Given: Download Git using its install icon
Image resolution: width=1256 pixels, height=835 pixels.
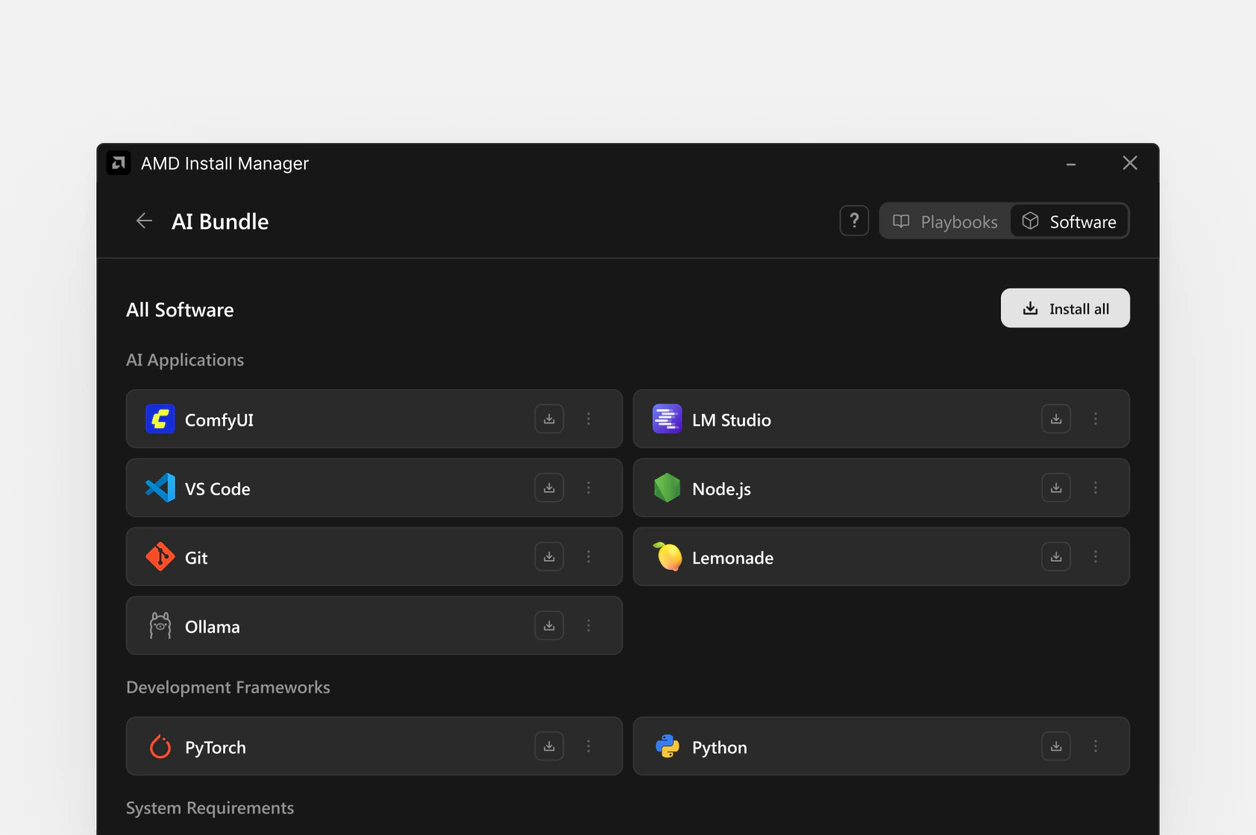Looking at the screenshot, I should point(549,557).
